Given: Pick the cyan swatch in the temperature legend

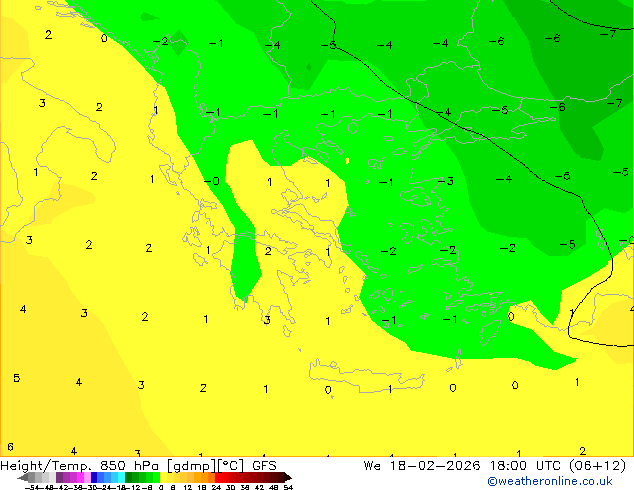Looking at the screenshot, I should (x=122, y=477).
